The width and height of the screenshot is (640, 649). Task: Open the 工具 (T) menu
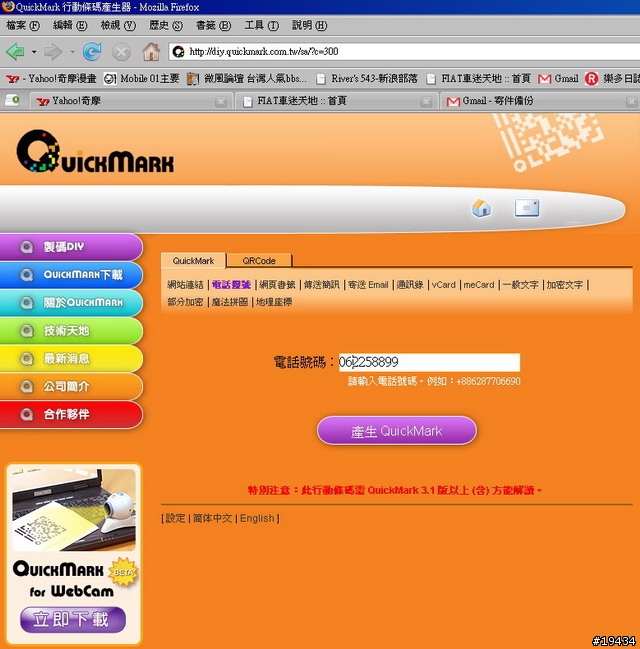[261, 26]
